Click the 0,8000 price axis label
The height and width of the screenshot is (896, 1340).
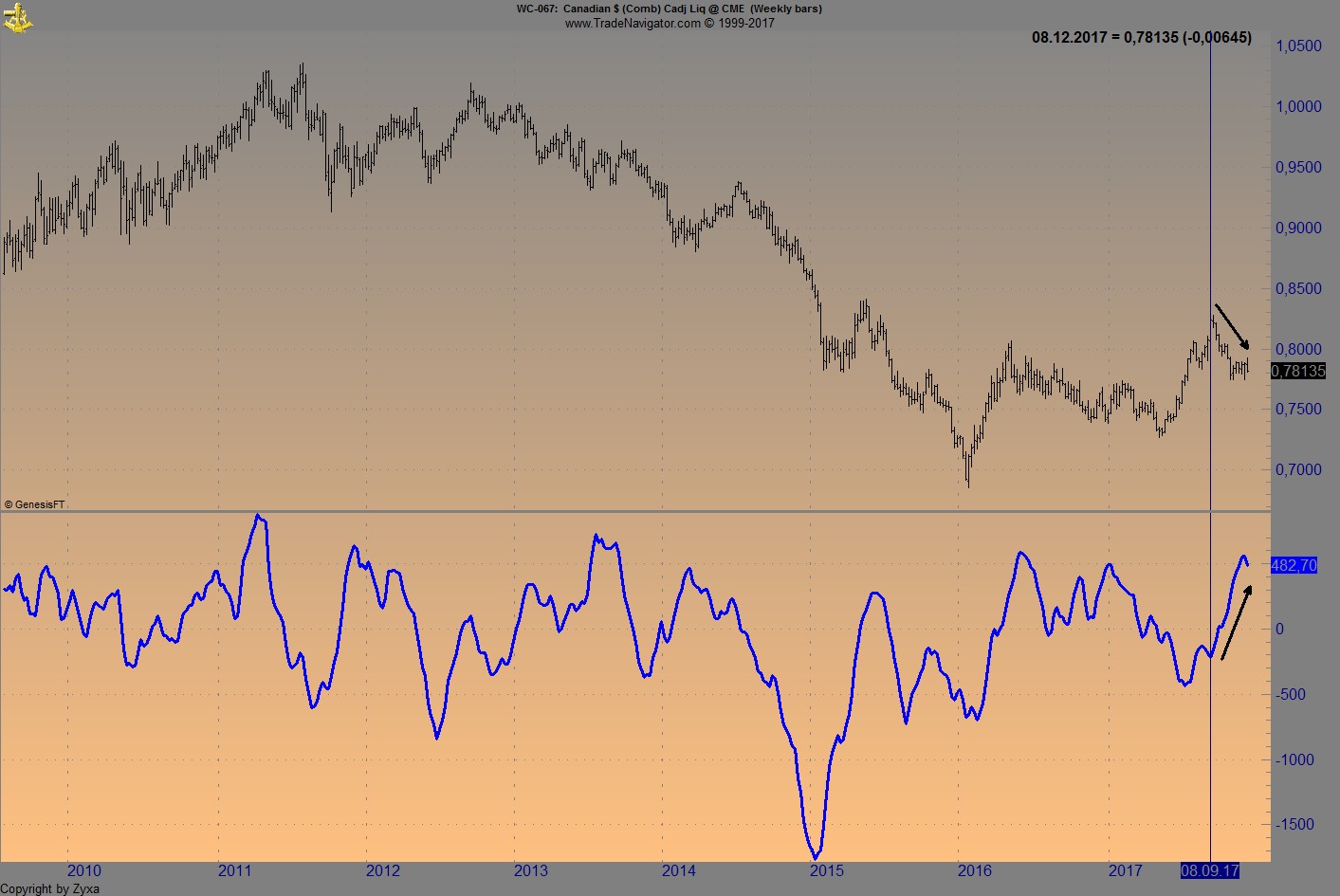pos(1298,350)
